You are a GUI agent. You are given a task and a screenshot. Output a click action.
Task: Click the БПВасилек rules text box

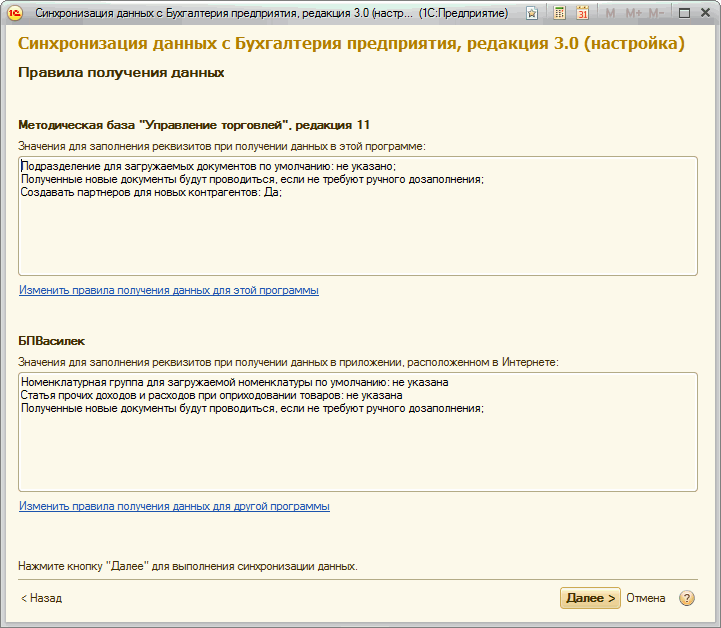[x=358, y=432]
